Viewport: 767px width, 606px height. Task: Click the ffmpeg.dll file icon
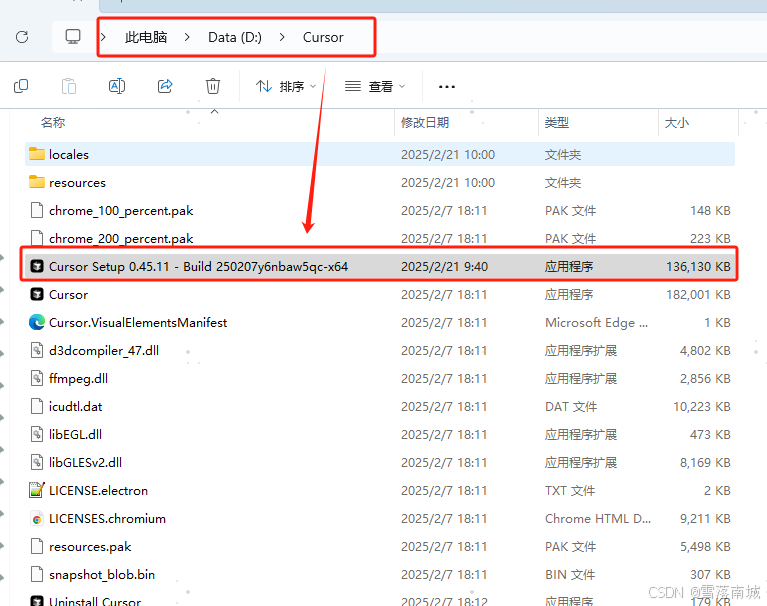pos(37,378)
